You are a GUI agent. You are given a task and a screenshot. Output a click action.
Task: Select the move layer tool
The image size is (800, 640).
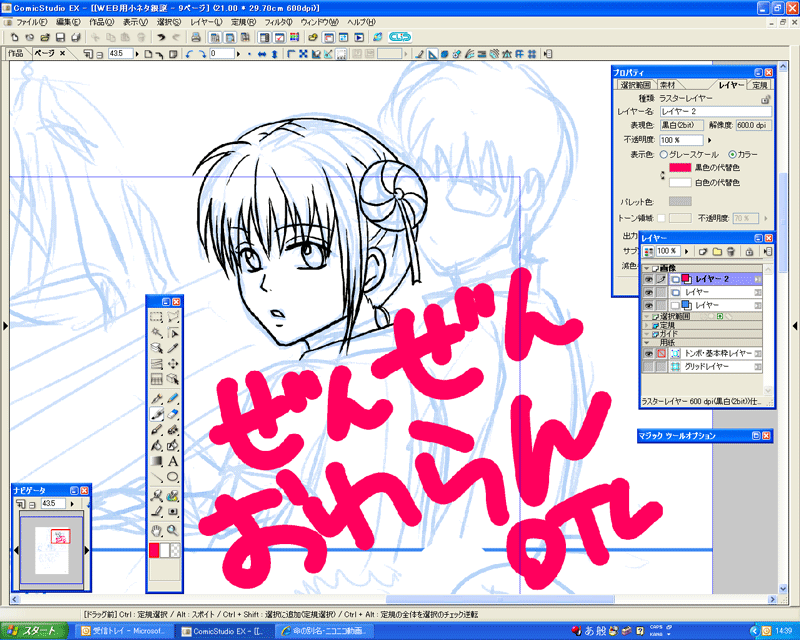pyautogui.click(x=172, y=364)
